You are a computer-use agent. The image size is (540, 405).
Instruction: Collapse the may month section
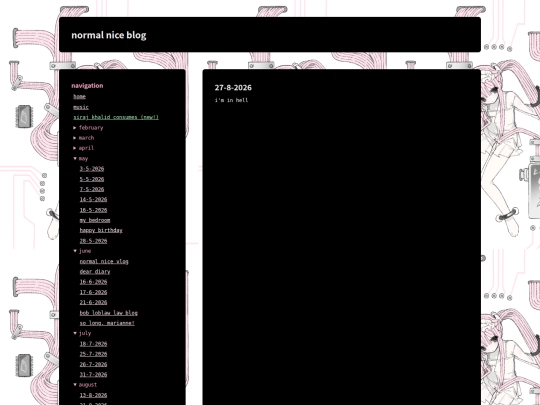[x=81, y=158]
